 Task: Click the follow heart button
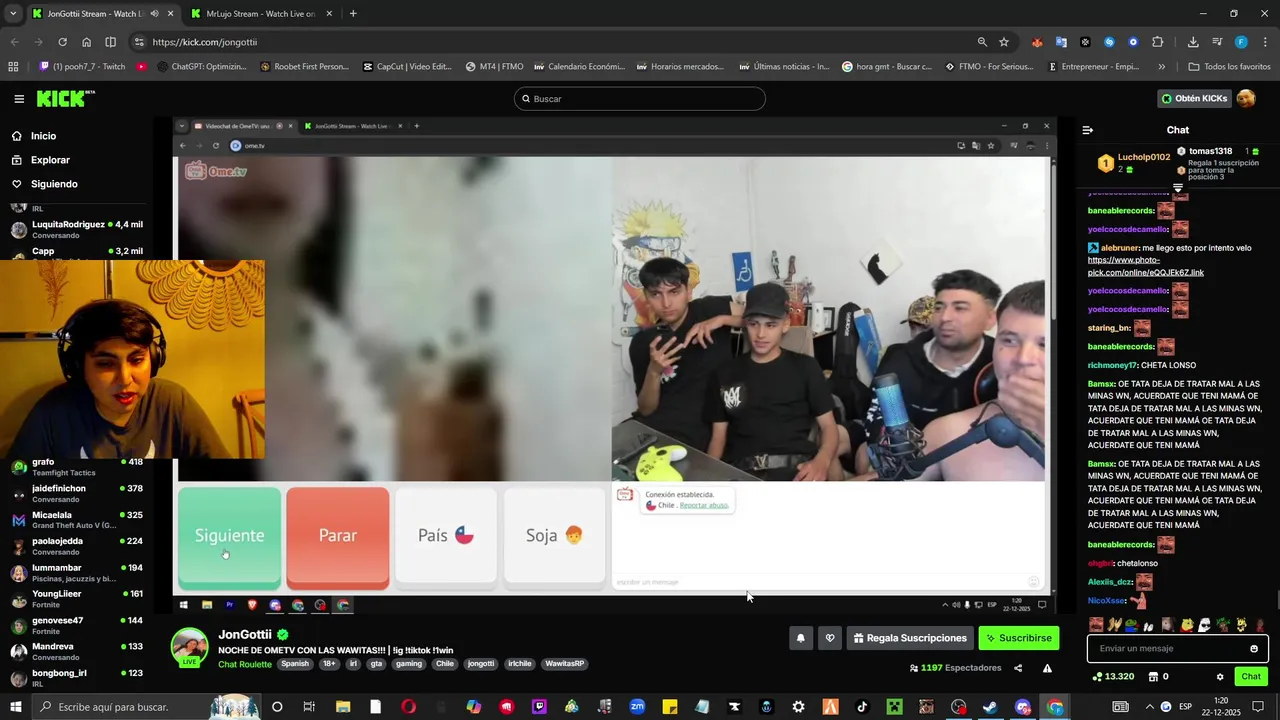(829, 638)
